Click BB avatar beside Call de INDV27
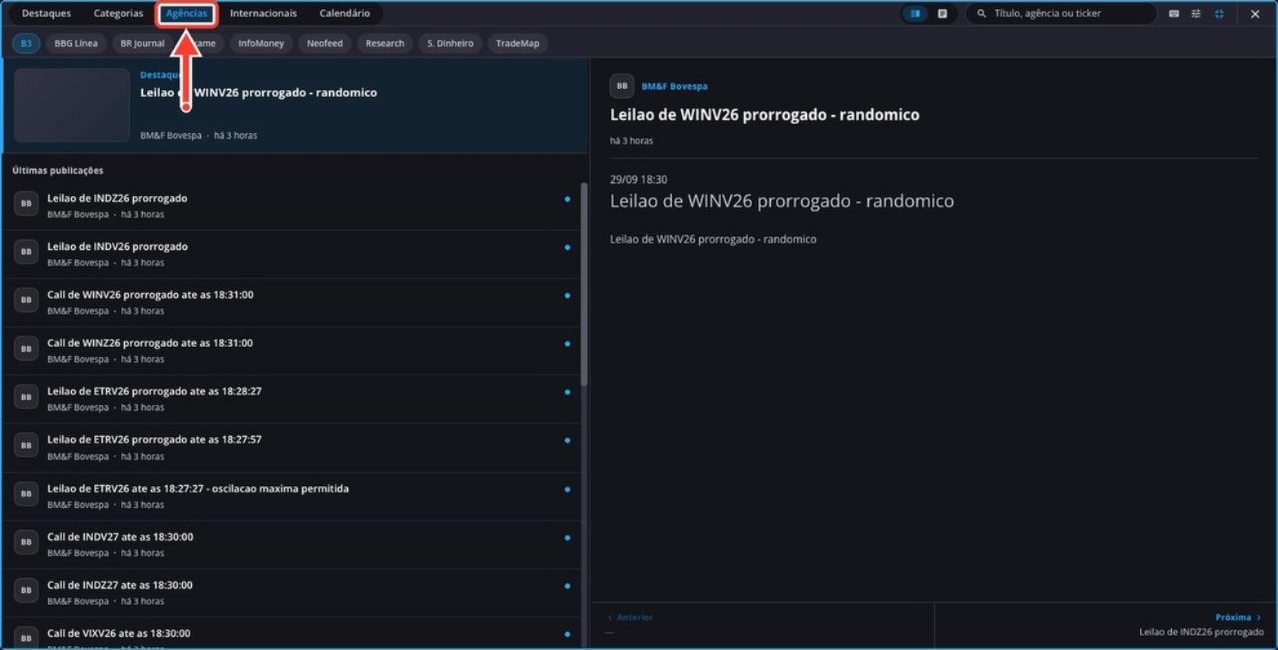This screenshot has width=1278, height=650. click(26, 543)
